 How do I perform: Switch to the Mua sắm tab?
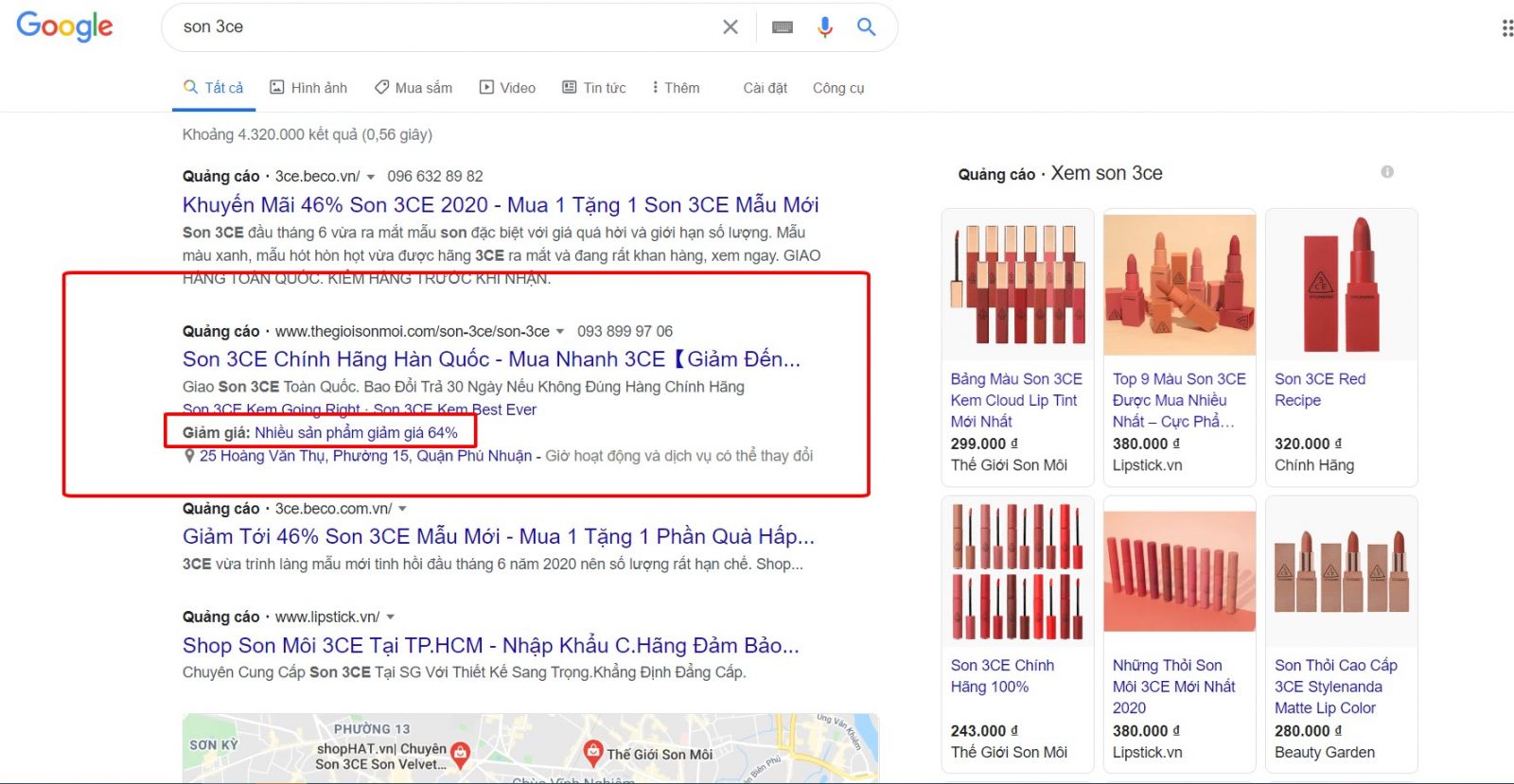(414, 88)
